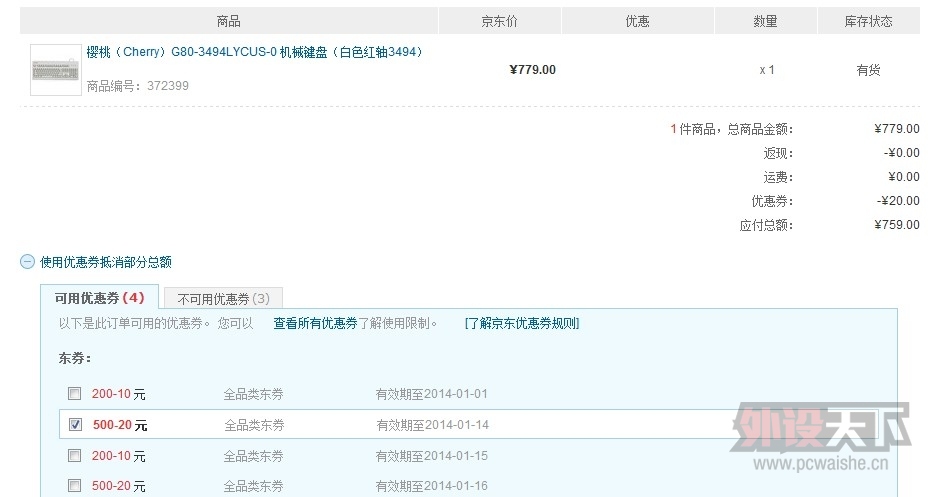Check the 500-20元 coupon expiring 2014-01-16

point(74,486)
